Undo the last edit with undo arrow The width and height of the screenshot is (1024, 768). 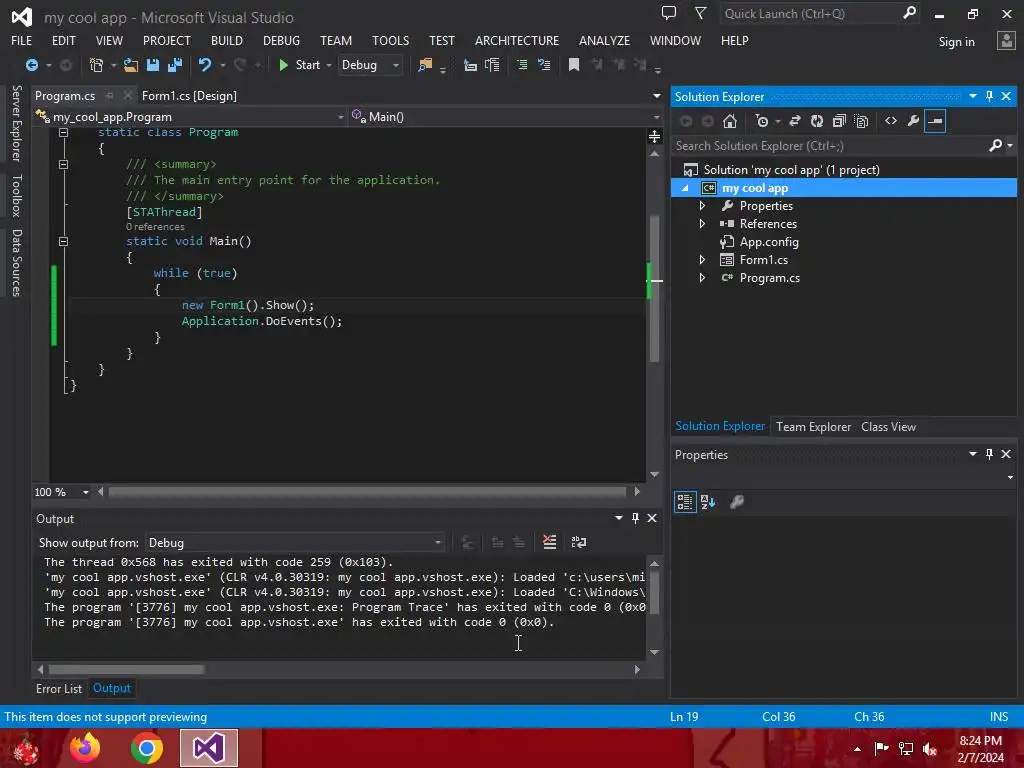pos(204,65)
